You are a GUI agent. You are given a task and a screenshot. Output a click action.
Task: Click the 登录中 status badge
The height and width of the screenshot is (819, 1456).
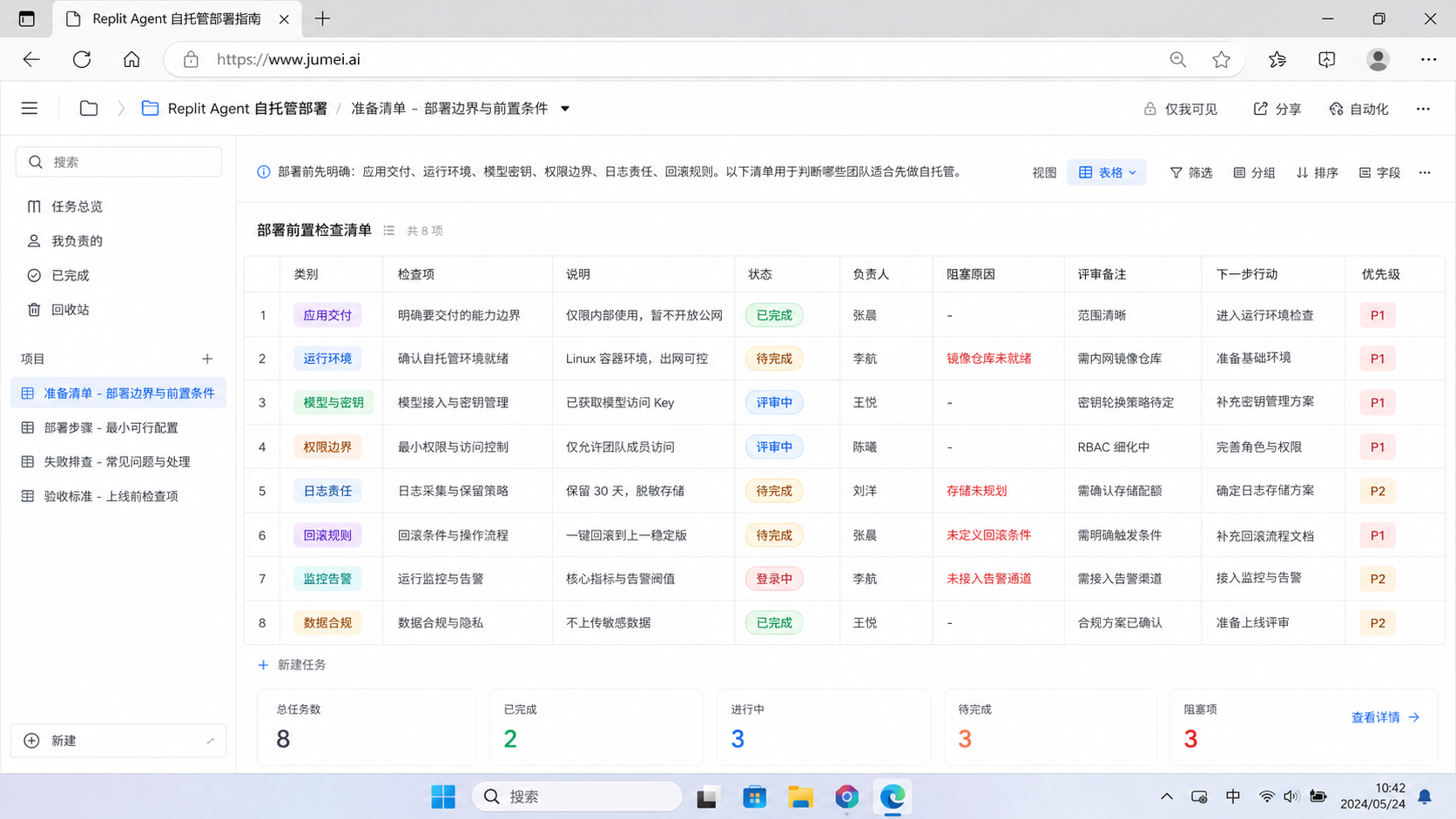(774, 579)
